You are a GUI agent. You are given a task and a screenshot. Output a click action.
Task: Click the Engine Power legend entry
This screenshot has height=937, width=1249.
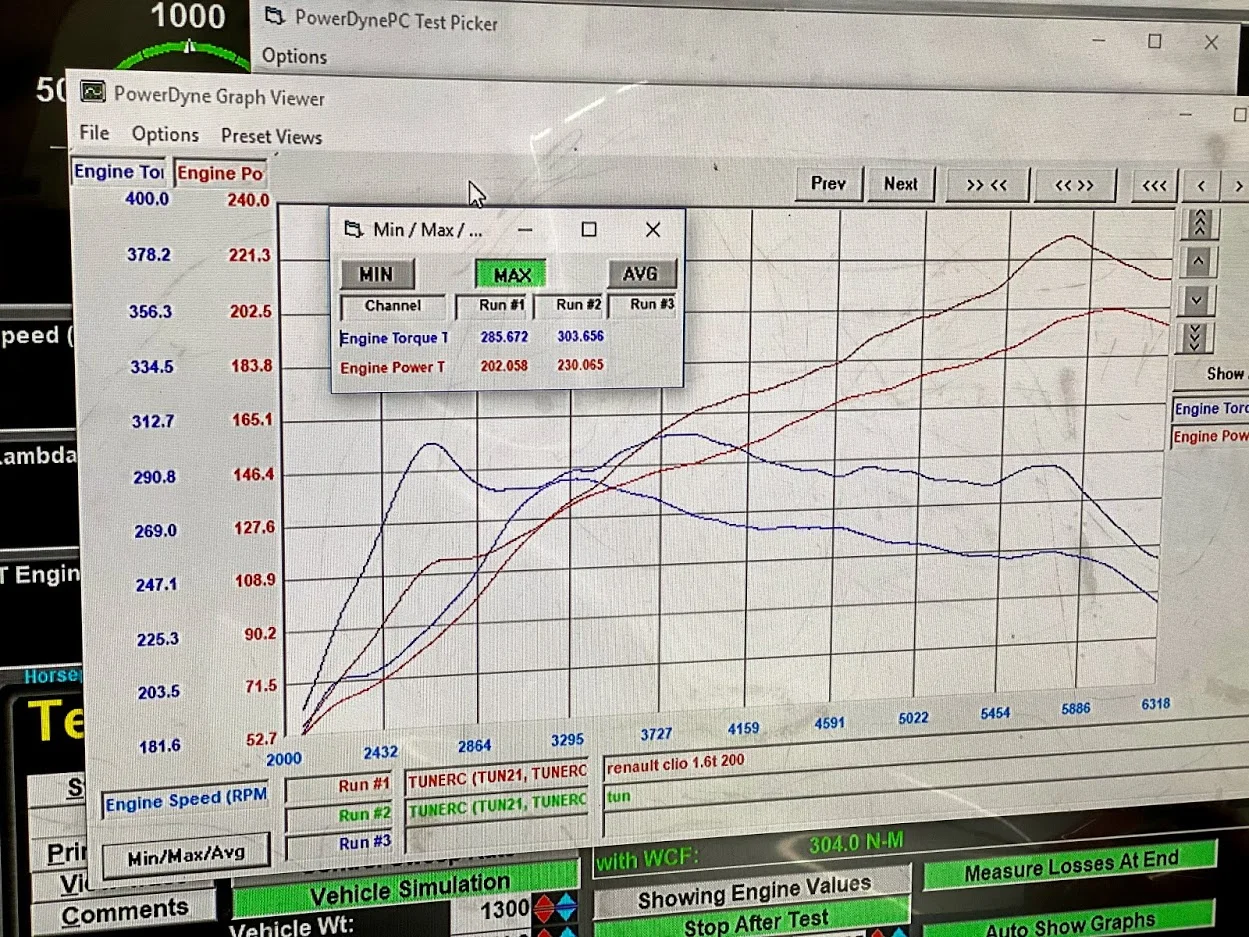[1210, 437]
